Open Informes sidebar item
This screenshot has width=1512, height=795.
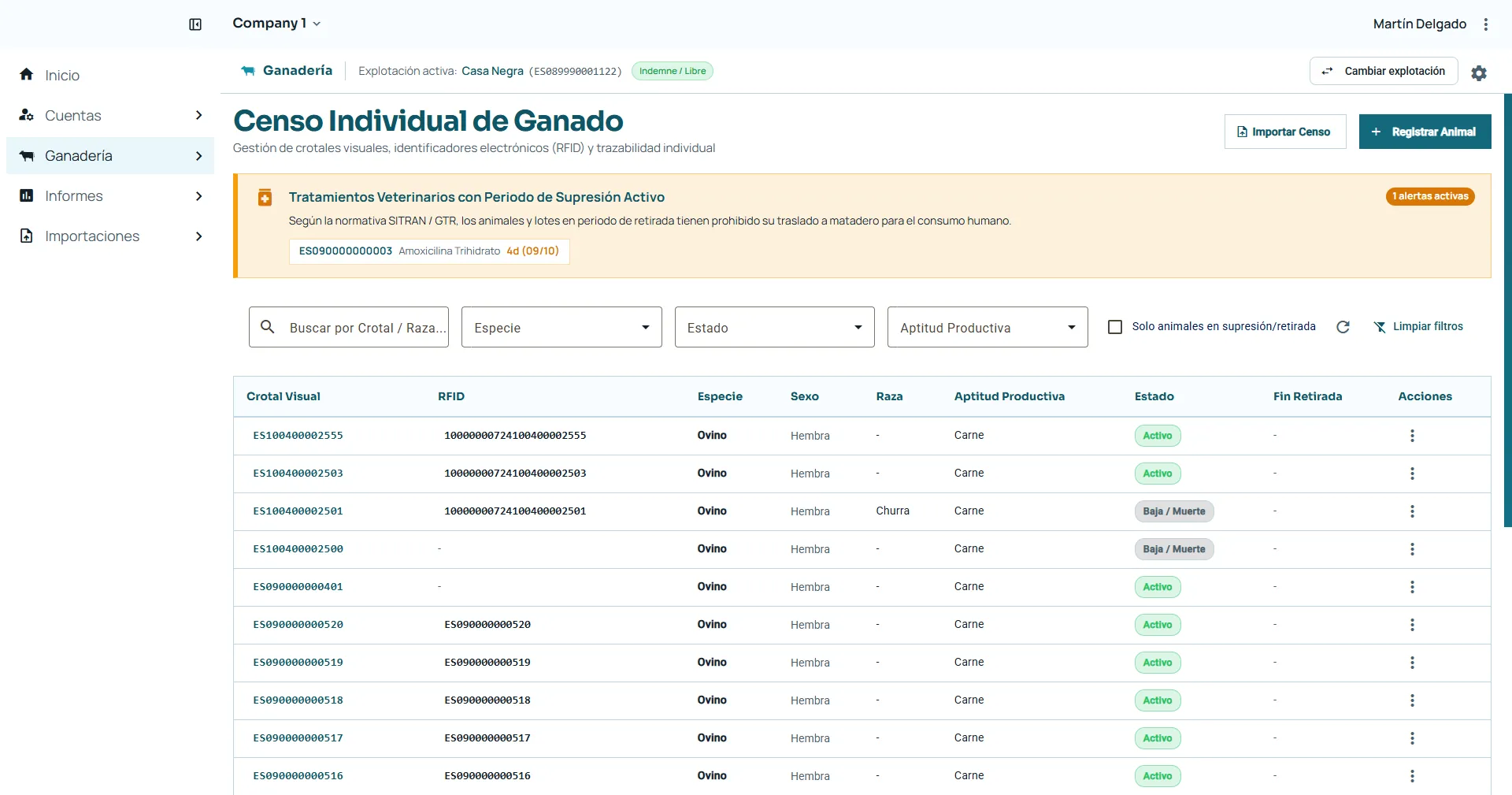pos(110,195)
